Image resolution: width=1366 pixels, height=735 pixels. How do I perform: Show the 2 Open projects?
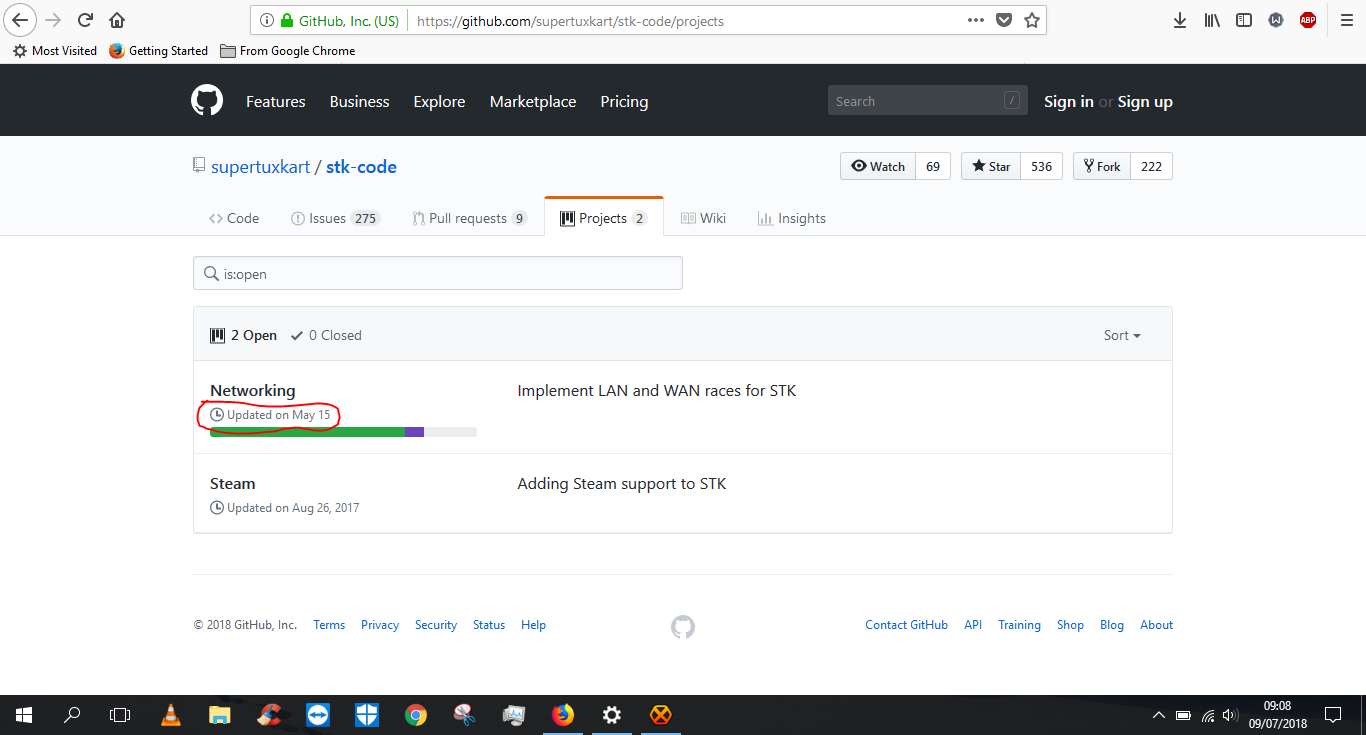244,336
